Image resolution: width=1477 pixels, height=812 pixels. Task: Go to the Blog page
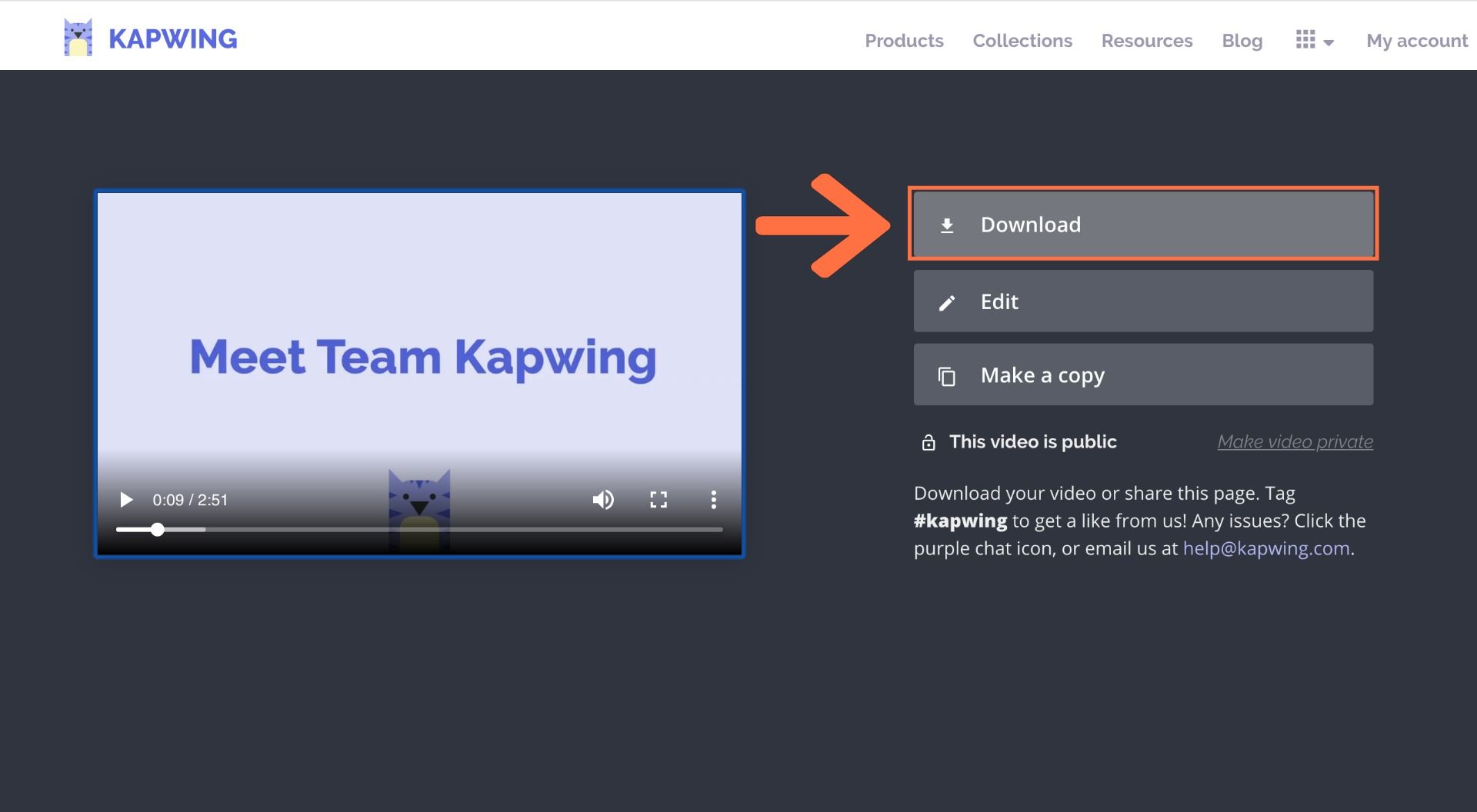[1242, 41]
